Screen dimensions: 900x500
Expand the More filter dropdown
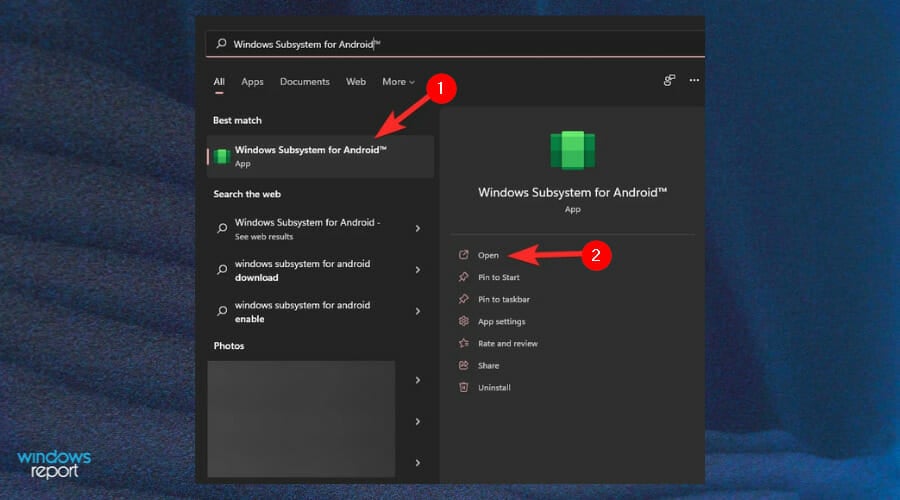point(398,82)
